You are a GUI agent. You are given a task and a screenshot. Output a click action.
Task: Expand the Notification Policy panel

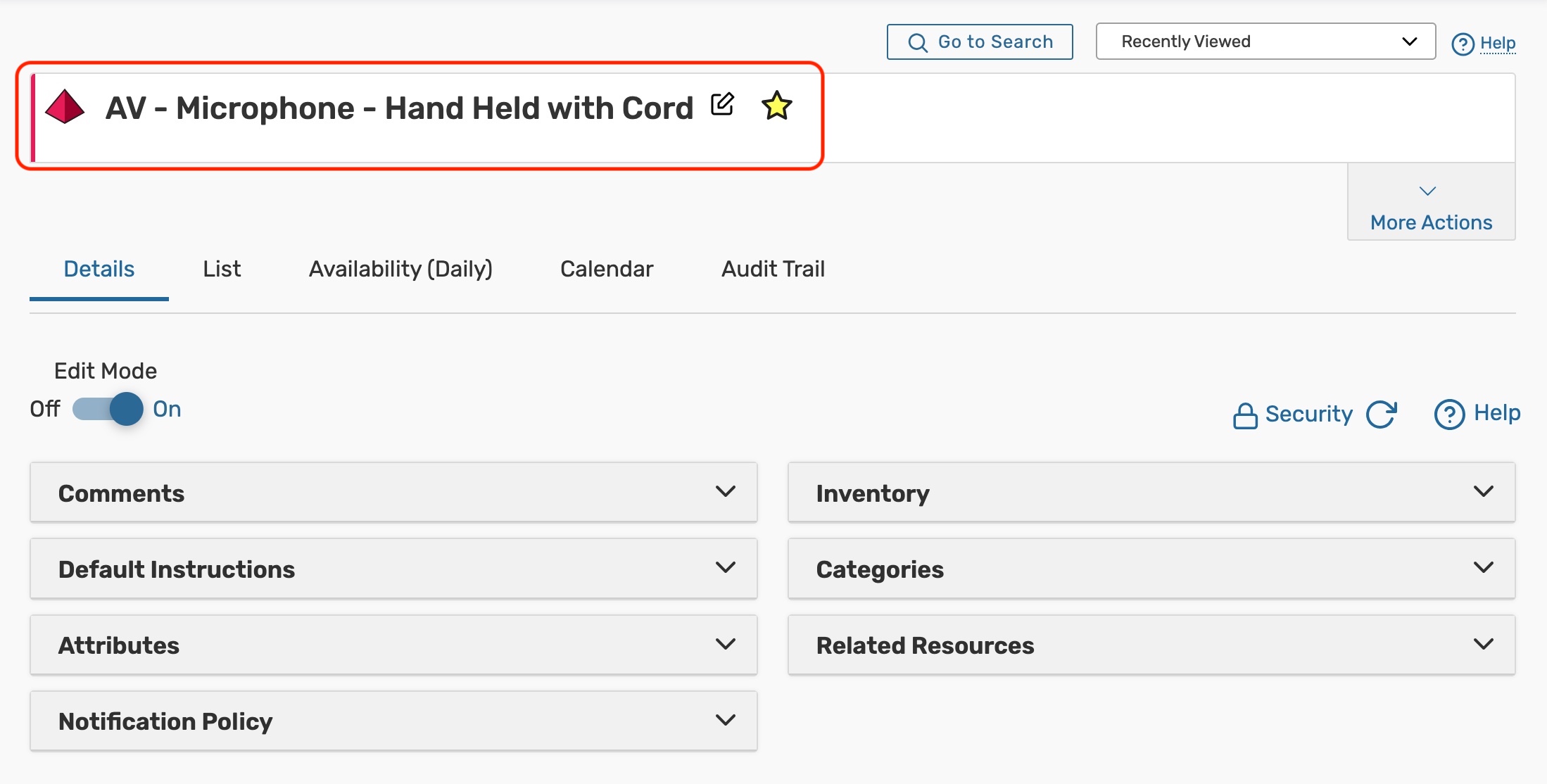coord(393,721)
